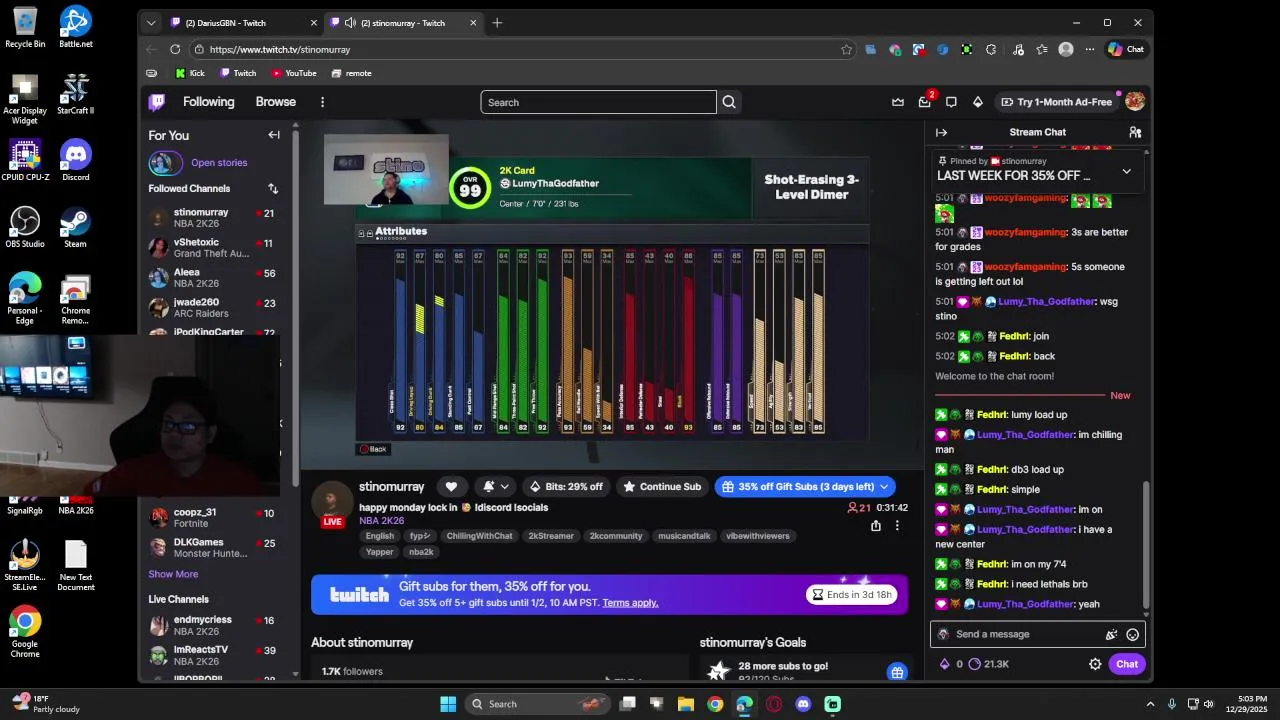This screenshot has height=720, width=1280.
Task: Share the stinomurray stream via share icon
Action: click(876, 526)
